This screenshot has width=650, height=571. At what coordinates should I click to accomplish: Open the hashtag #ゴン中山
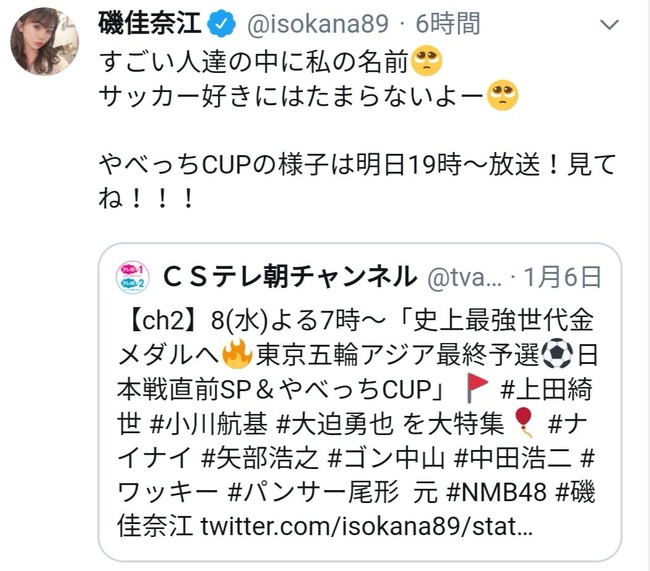click(386, 458)
